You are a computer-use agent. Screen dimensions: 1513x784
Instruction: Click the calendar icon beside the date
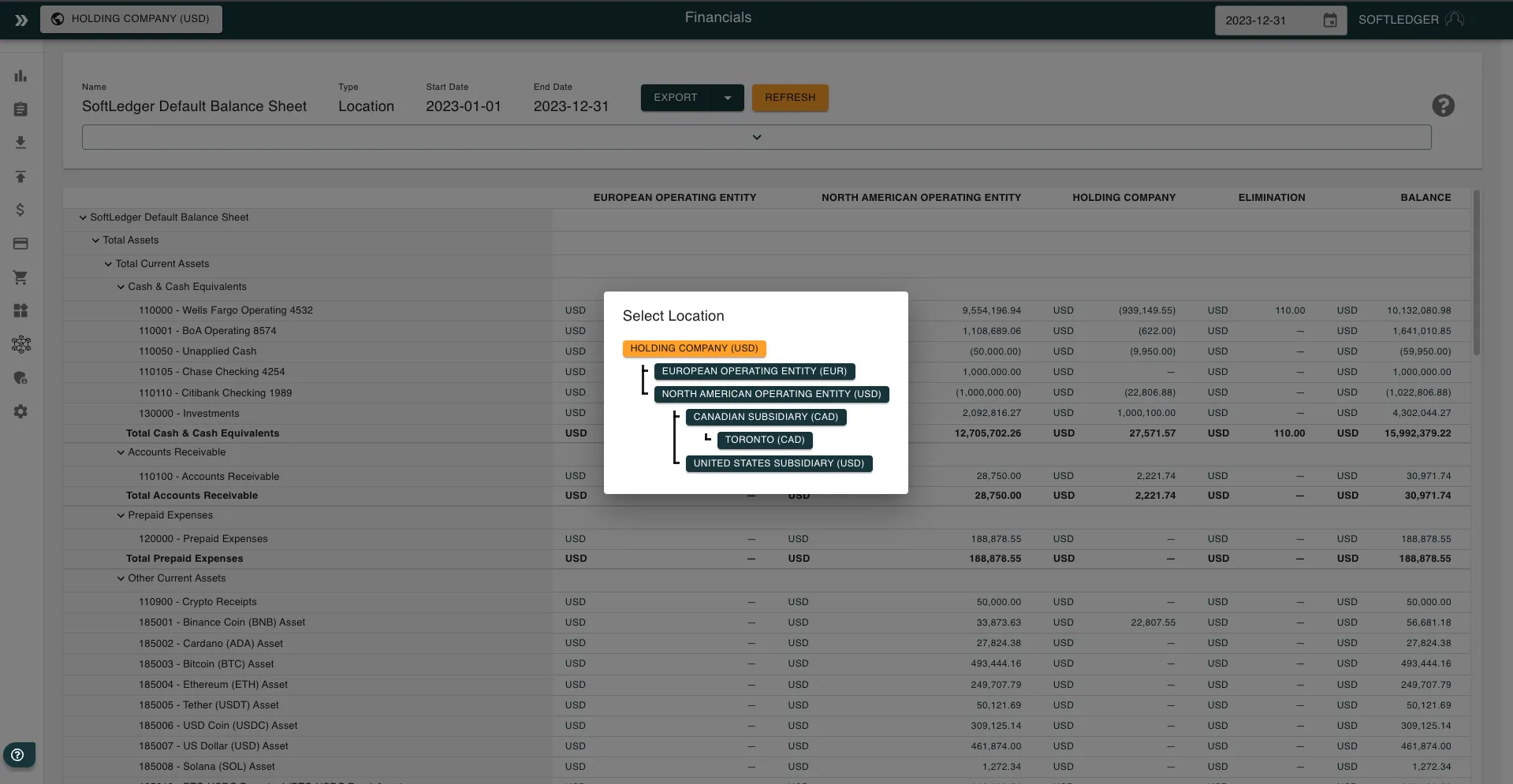pyautogui.click(x=1329, y=20)
